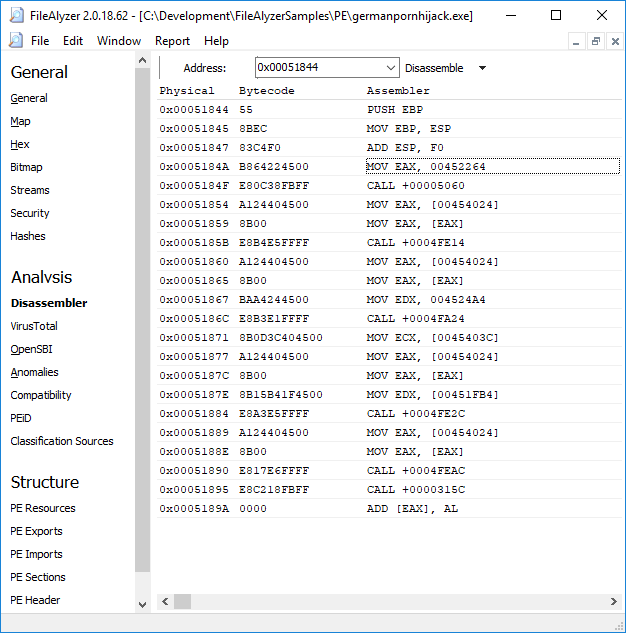626x633 pixels.
Task: Select MOV ECX, [0045403C] instruction
Action: click(x=433, y=337)
